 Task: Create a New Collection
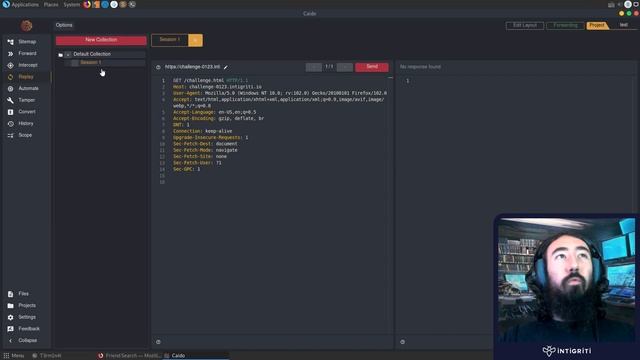tap(101, 40)
